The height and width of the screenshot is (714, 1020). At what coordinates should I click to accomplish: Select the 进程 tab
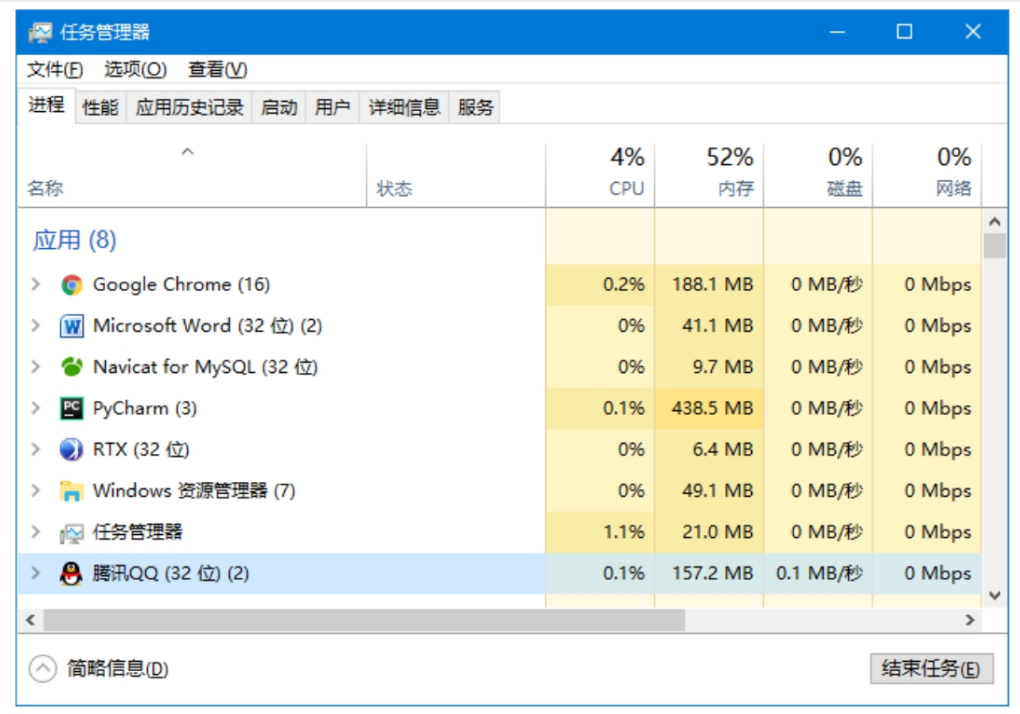click(x=46, y=105)
